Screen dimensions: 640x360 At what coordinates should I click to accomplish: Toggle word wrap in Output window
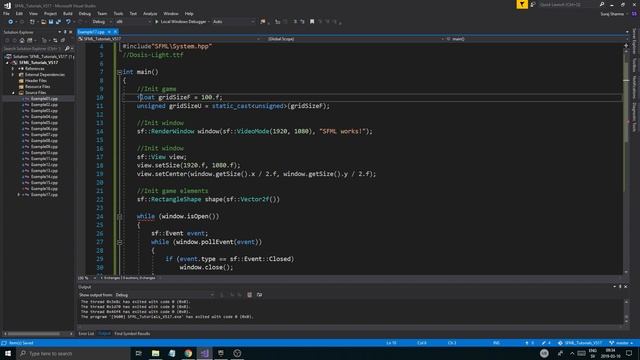click(259, 295)
